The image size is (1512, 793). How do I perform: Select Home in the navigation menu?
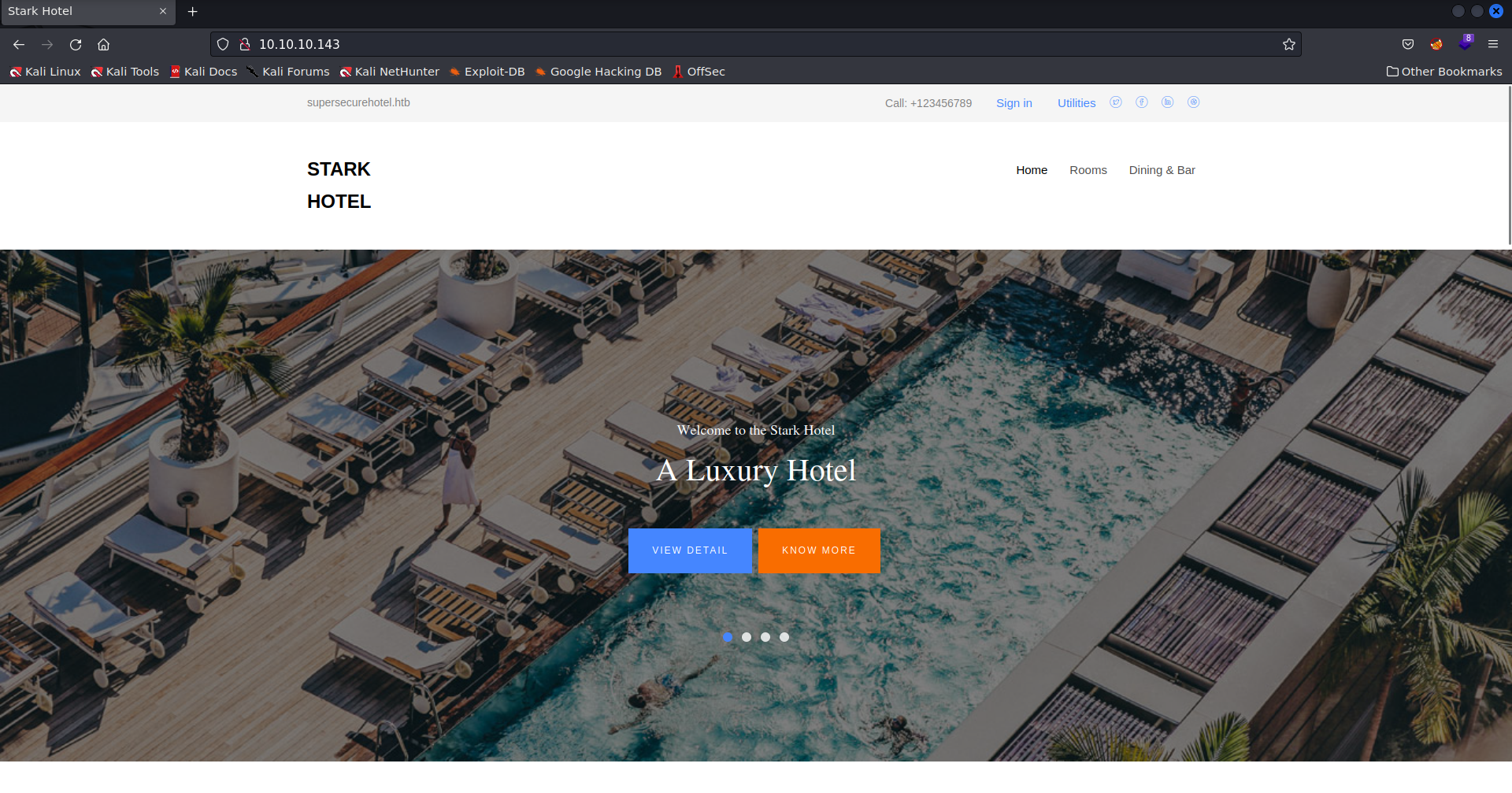[x=1032, y=170]
